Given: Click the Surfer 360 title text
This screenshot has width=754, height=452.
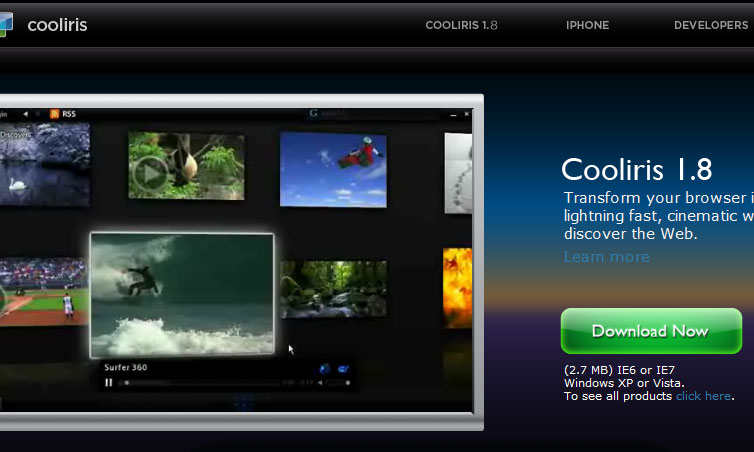Looking at the screenshot, I should [126, 367].
